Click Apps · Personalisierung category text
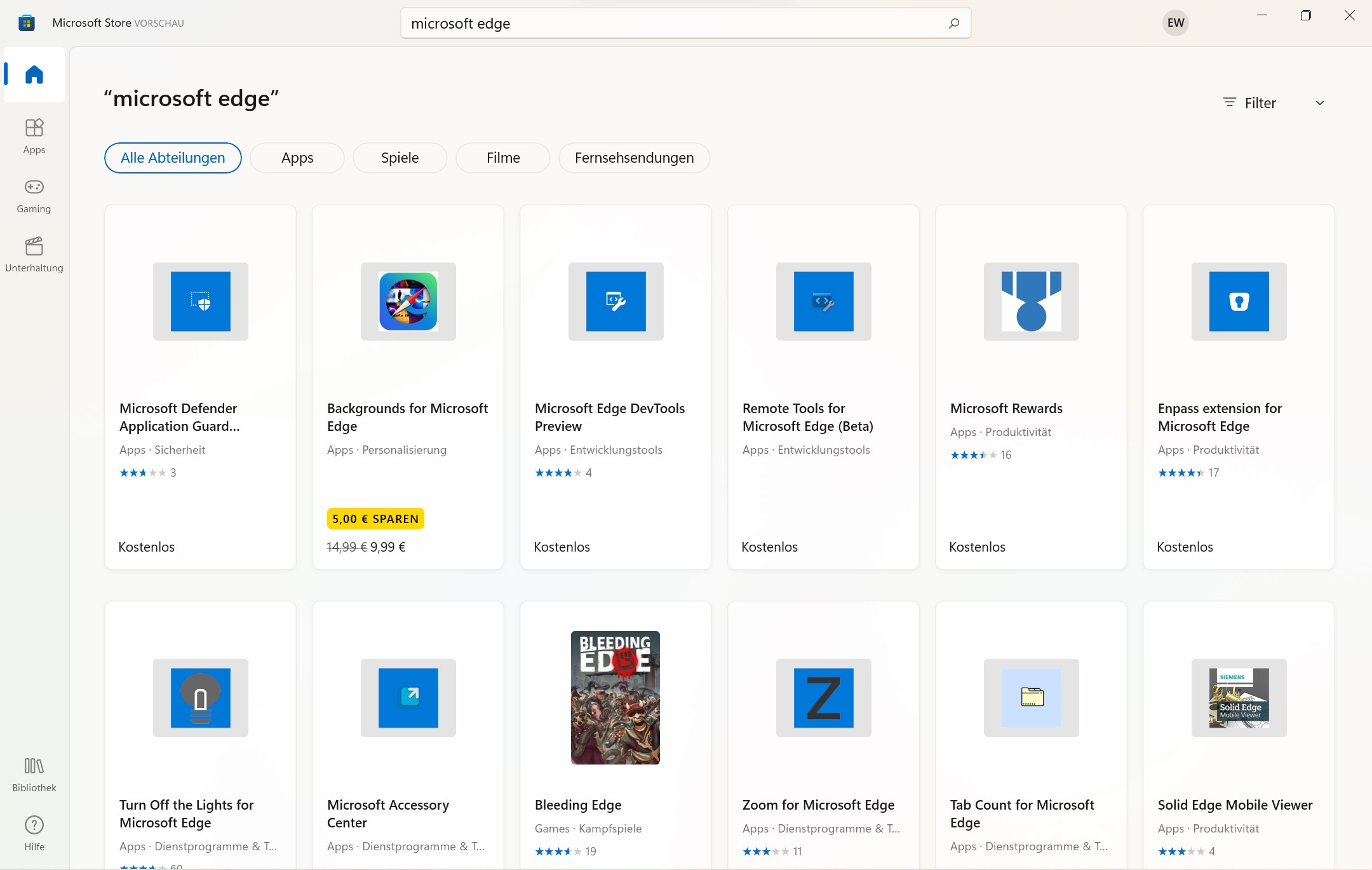Viewport: 1372px width, 870px height. pos(387,450)
